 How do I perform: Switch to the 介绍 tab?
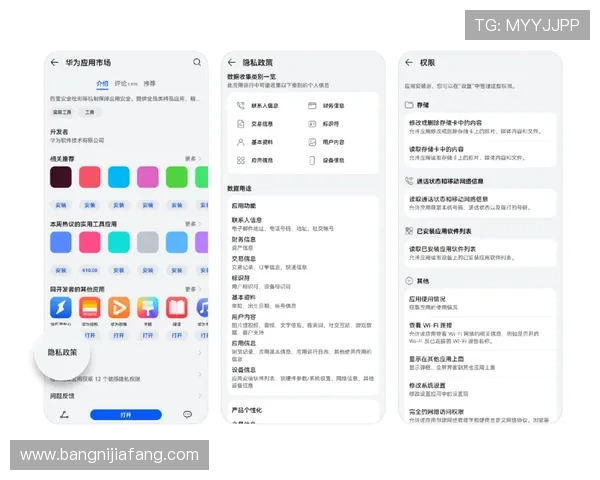102,83
